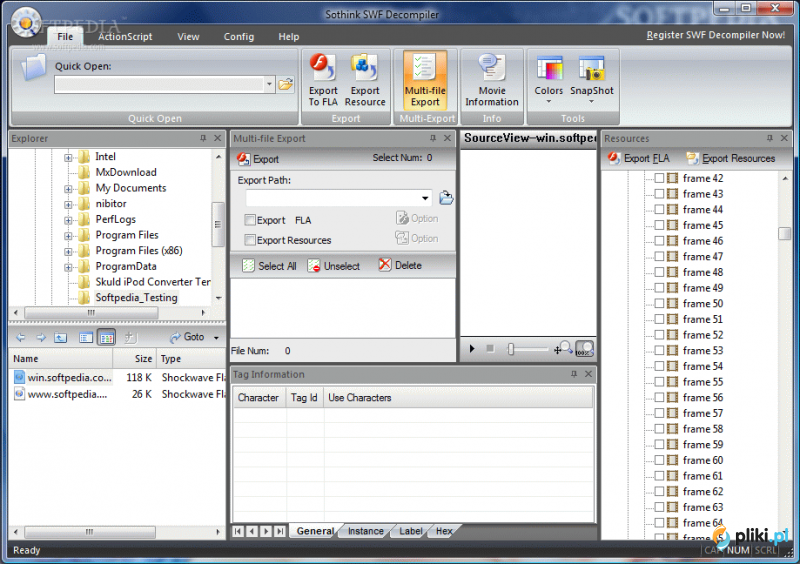Enable the Export Resources checkbox
The width and height of the screenshot is (800, 564).
click(x=250, y=240)
